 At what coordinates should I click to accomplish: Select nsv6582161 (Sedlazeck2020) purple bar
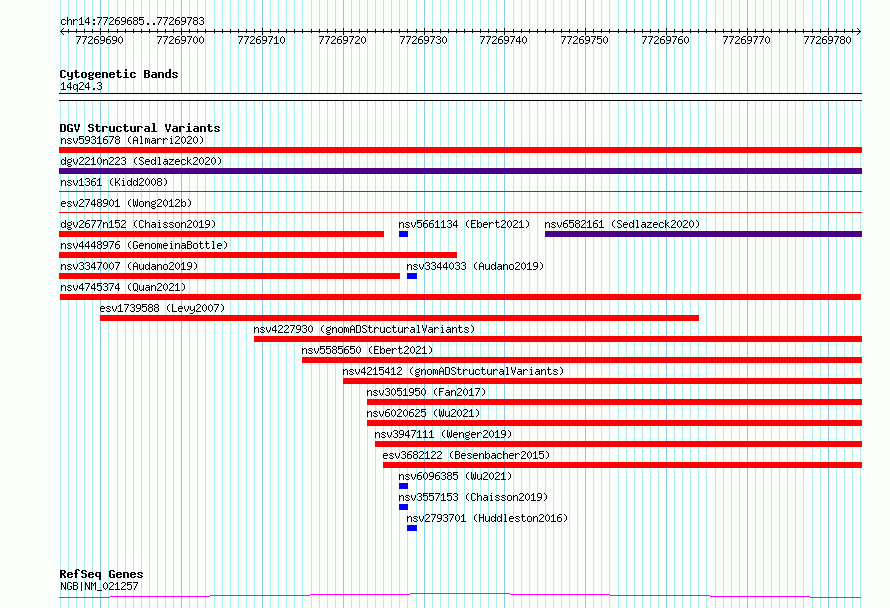tap(703, 234)
